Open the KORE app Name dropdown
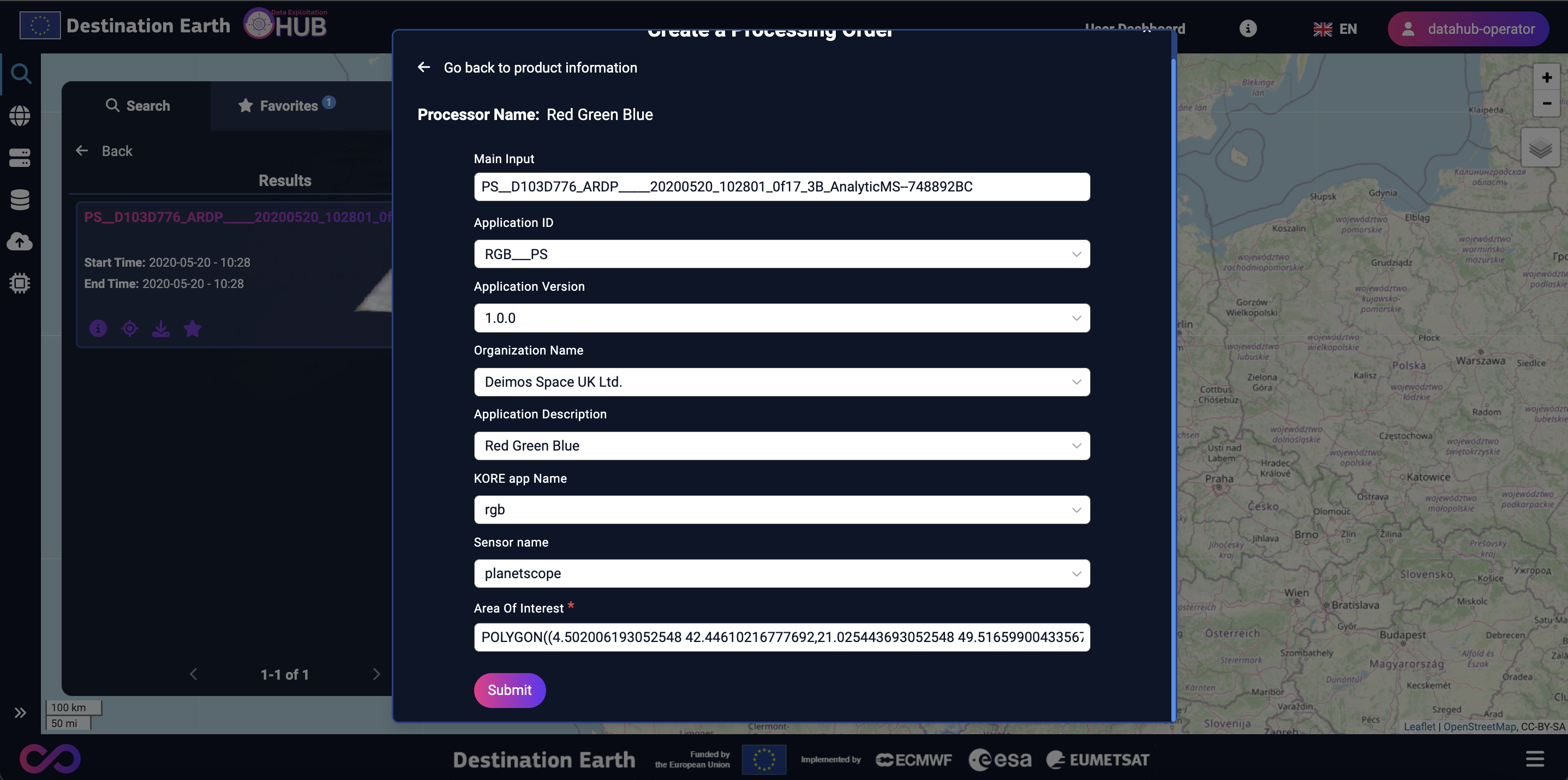Viewport: 1568px width, 780px height. (782, 509)
